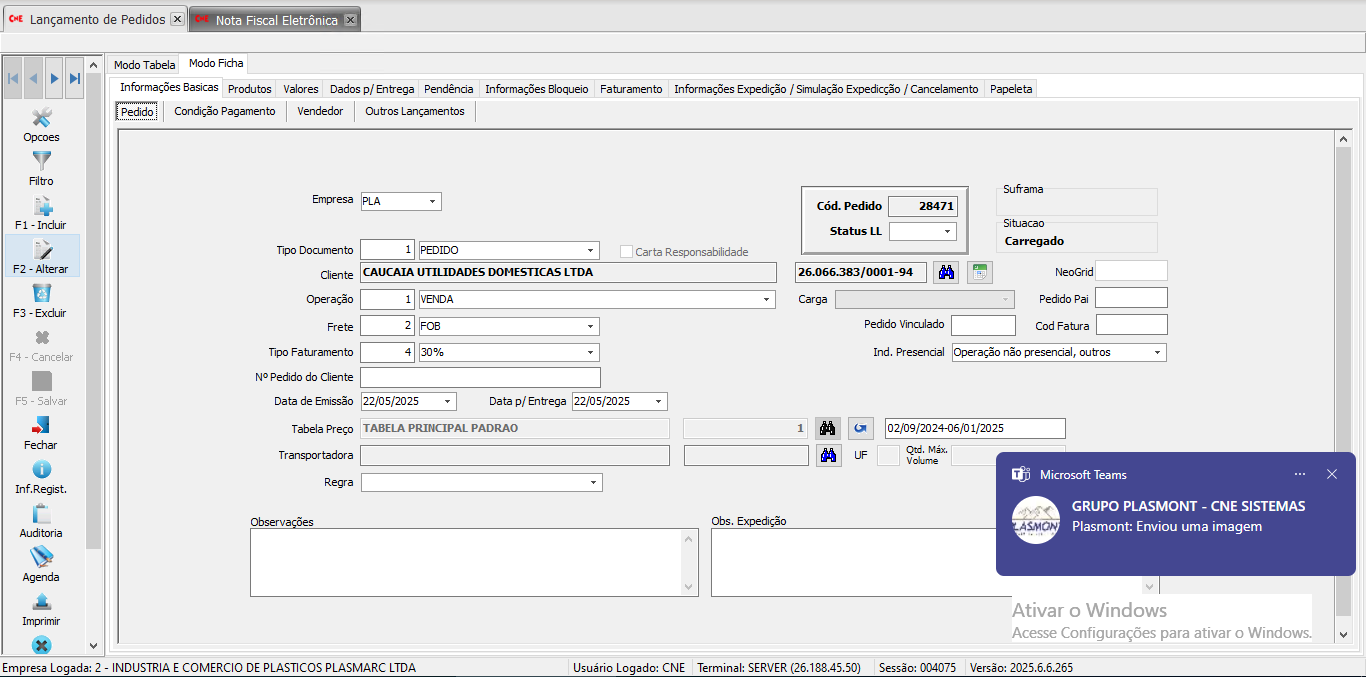Expand the Empresa dropdown
The image size is (1366, 677).
(x=433, y=201)
